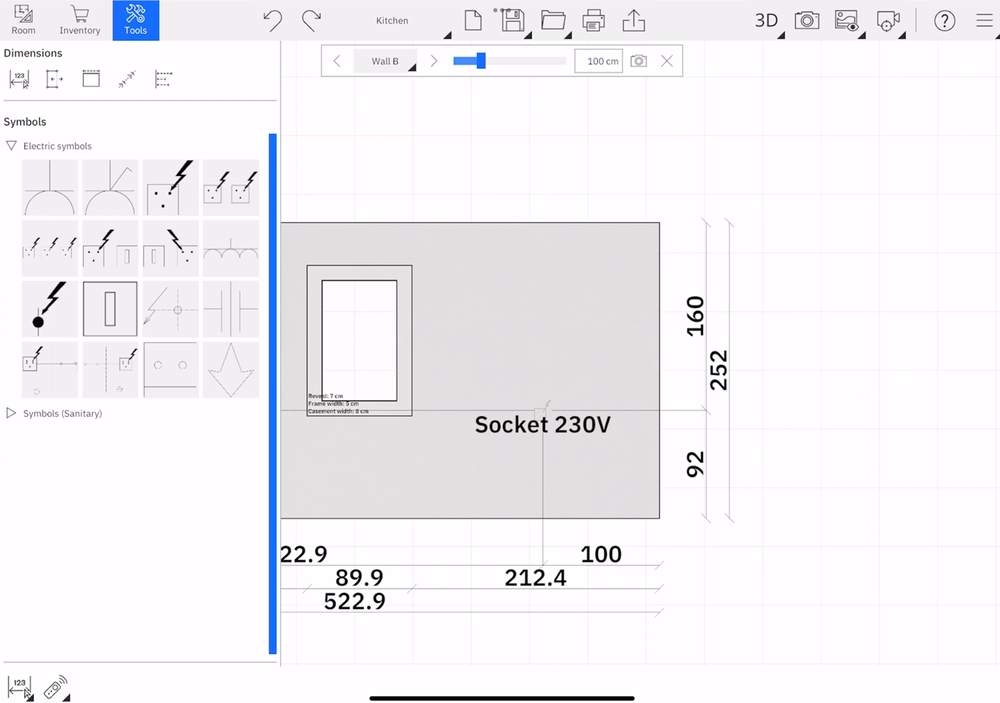Select the Tools tab
The image size is (1000, 703).
[x=136, y=20]
